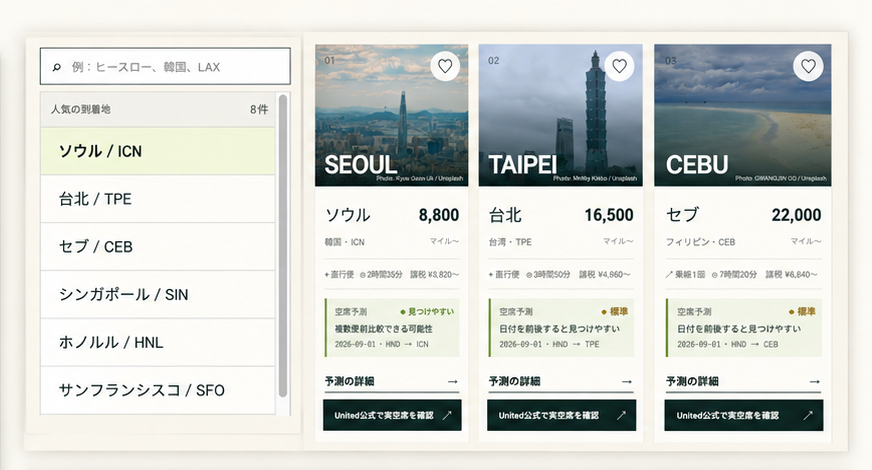The image size is (872, 470).
Task: Click the HND → TPE route text
Action: pyautogui.click(x=577, y=344)
